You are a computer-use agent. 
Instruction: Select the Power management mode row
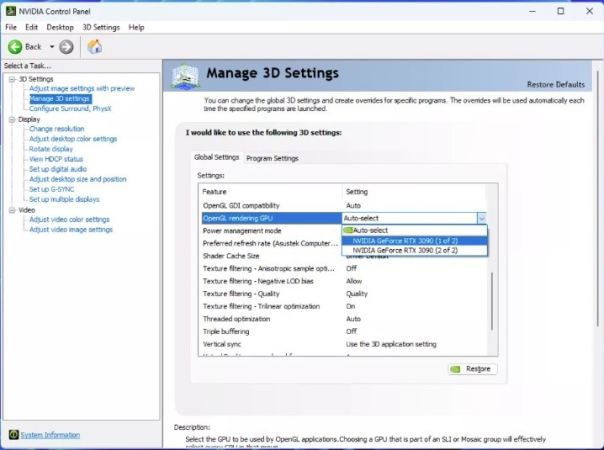[271, 231]
